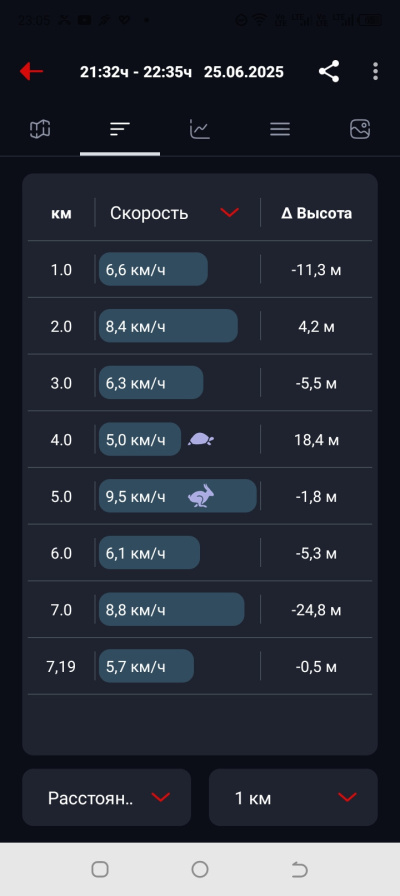400x896 pixels.
Task: Select the list details tab icon
Action: (x=280, y=129)
